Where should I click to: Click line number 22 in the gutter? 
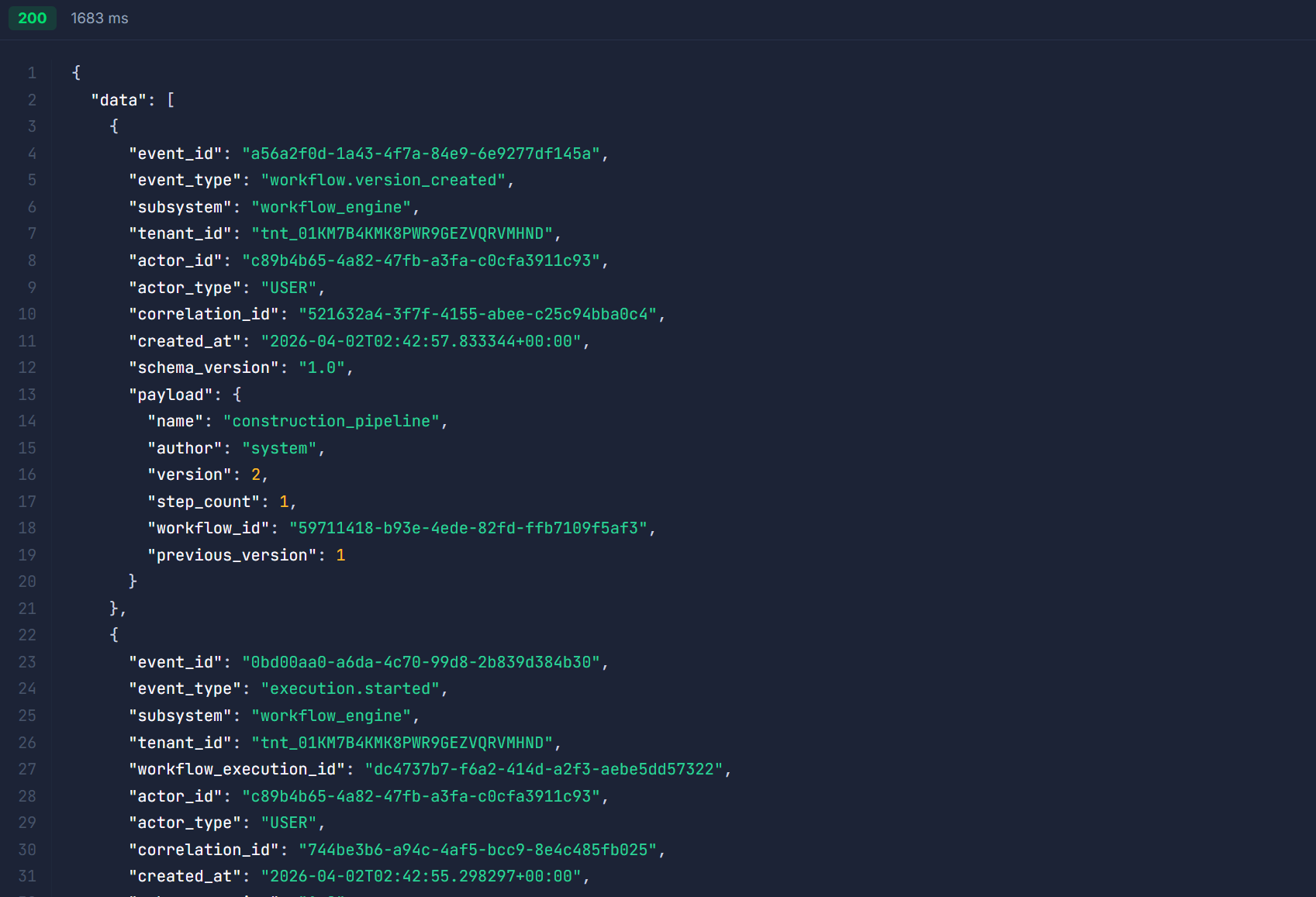pyautogui.click(x=27, y=635)
